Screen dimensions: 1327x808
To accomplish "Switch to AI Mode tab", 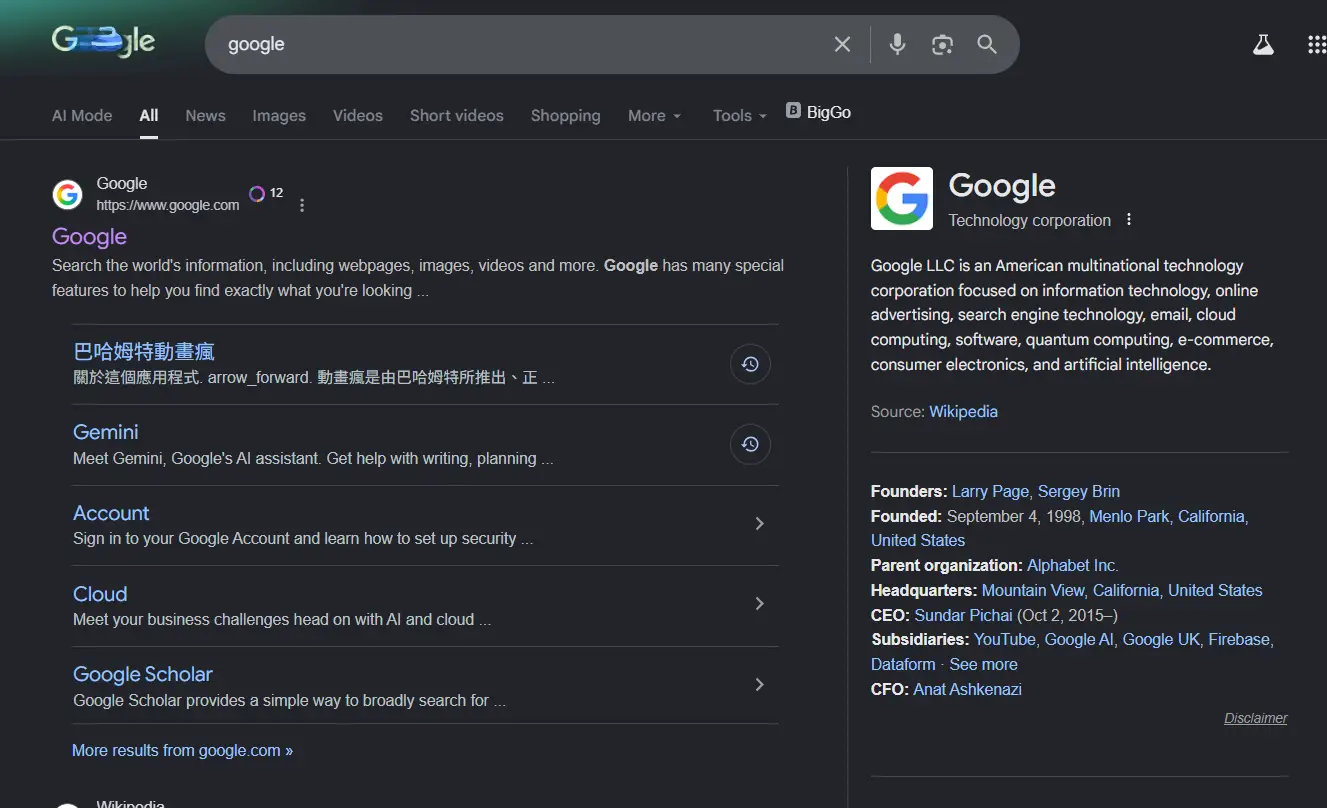I will [82, 116].
